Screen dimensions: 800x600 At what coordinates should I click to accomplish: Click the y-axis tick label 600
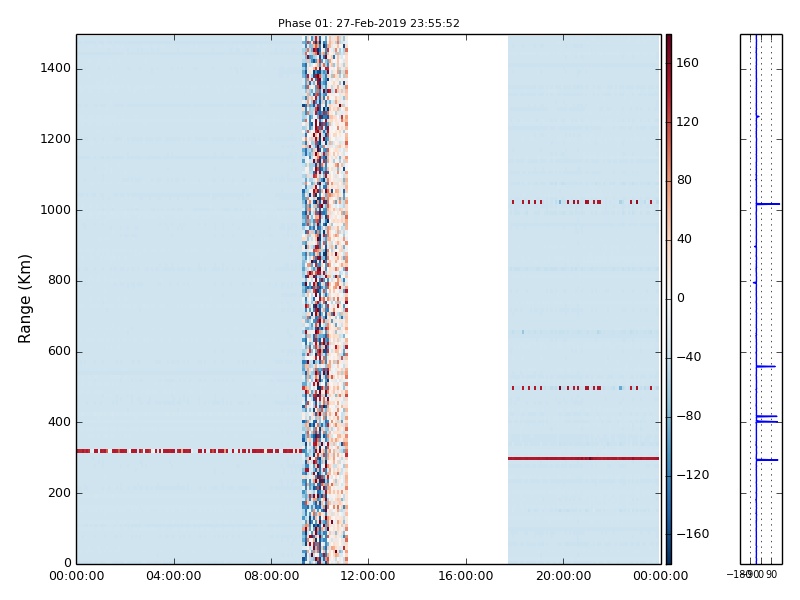59,351
